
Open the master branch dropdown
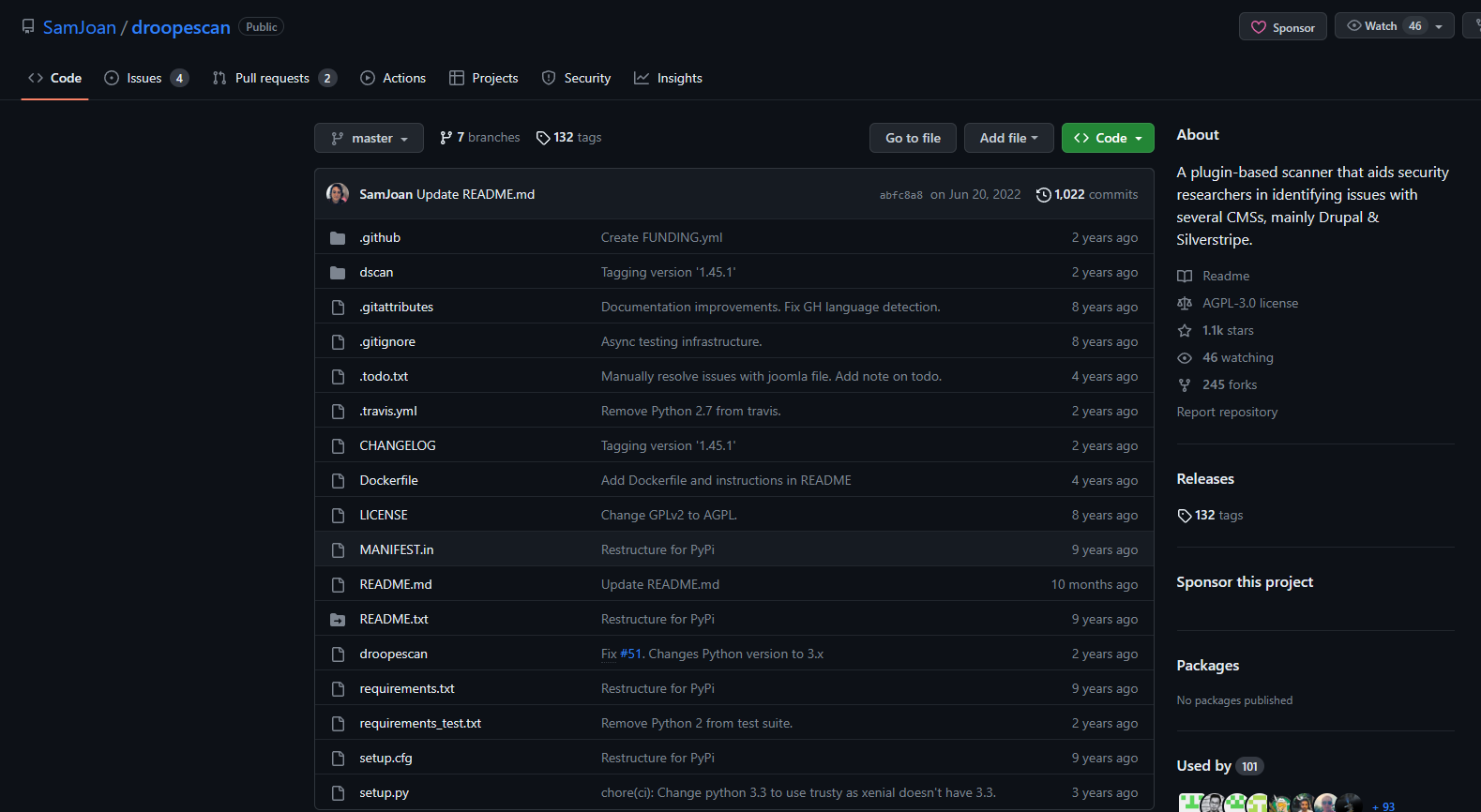pos(369,138)
